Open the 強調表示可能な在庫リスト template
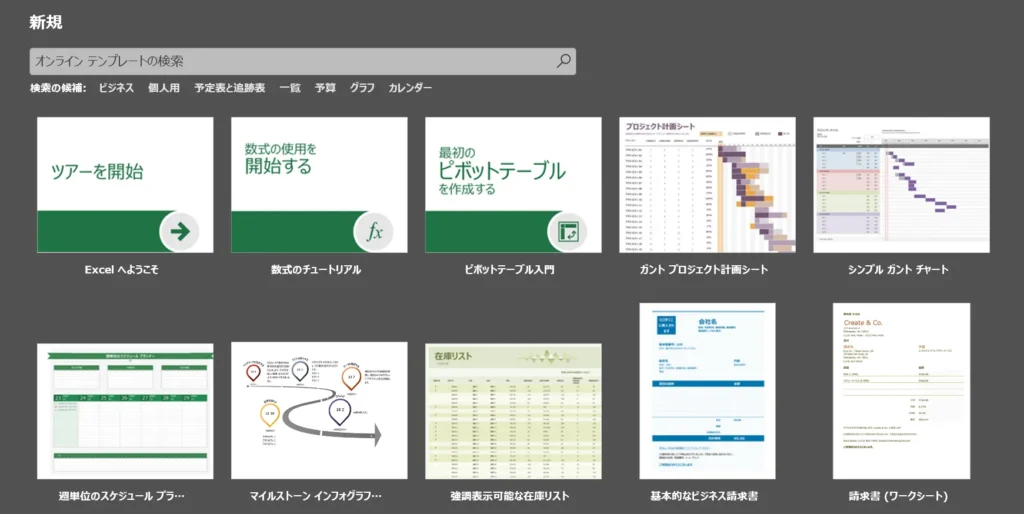 [513, 411]
